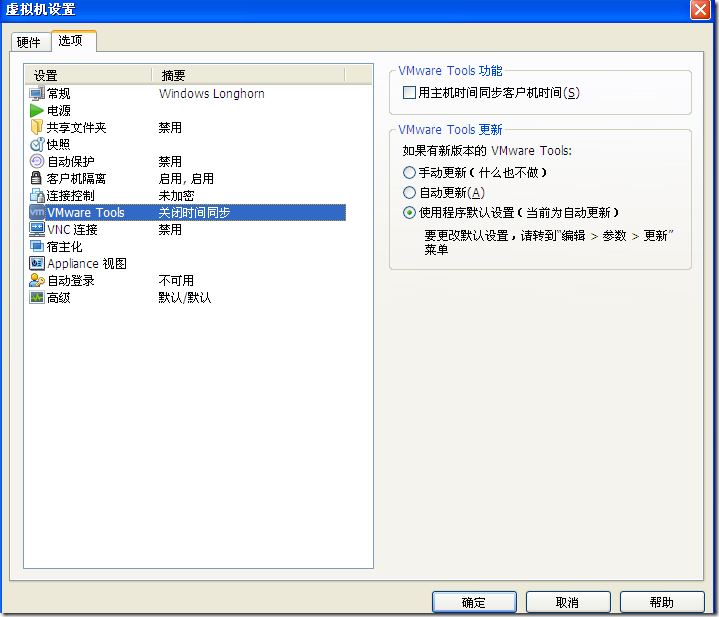Click the 摘要 column header
The width and height of the screenshot is (719, 617).
pos(248,75)
